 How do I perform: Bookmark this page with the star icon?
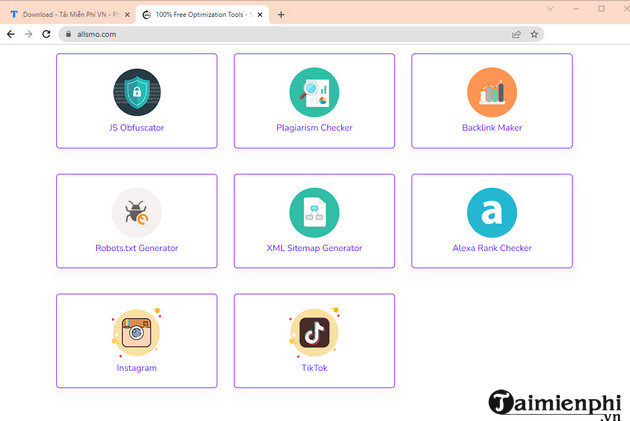[535, 33]
